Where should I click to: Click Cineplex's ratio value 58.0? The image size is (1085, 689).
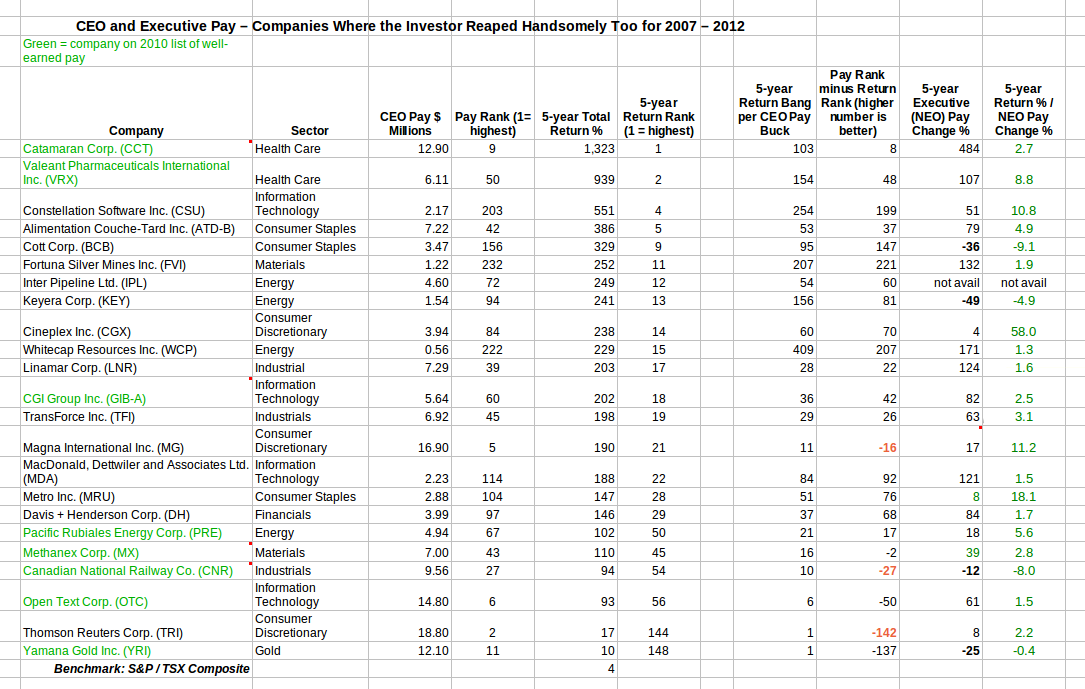point(1023,332)
